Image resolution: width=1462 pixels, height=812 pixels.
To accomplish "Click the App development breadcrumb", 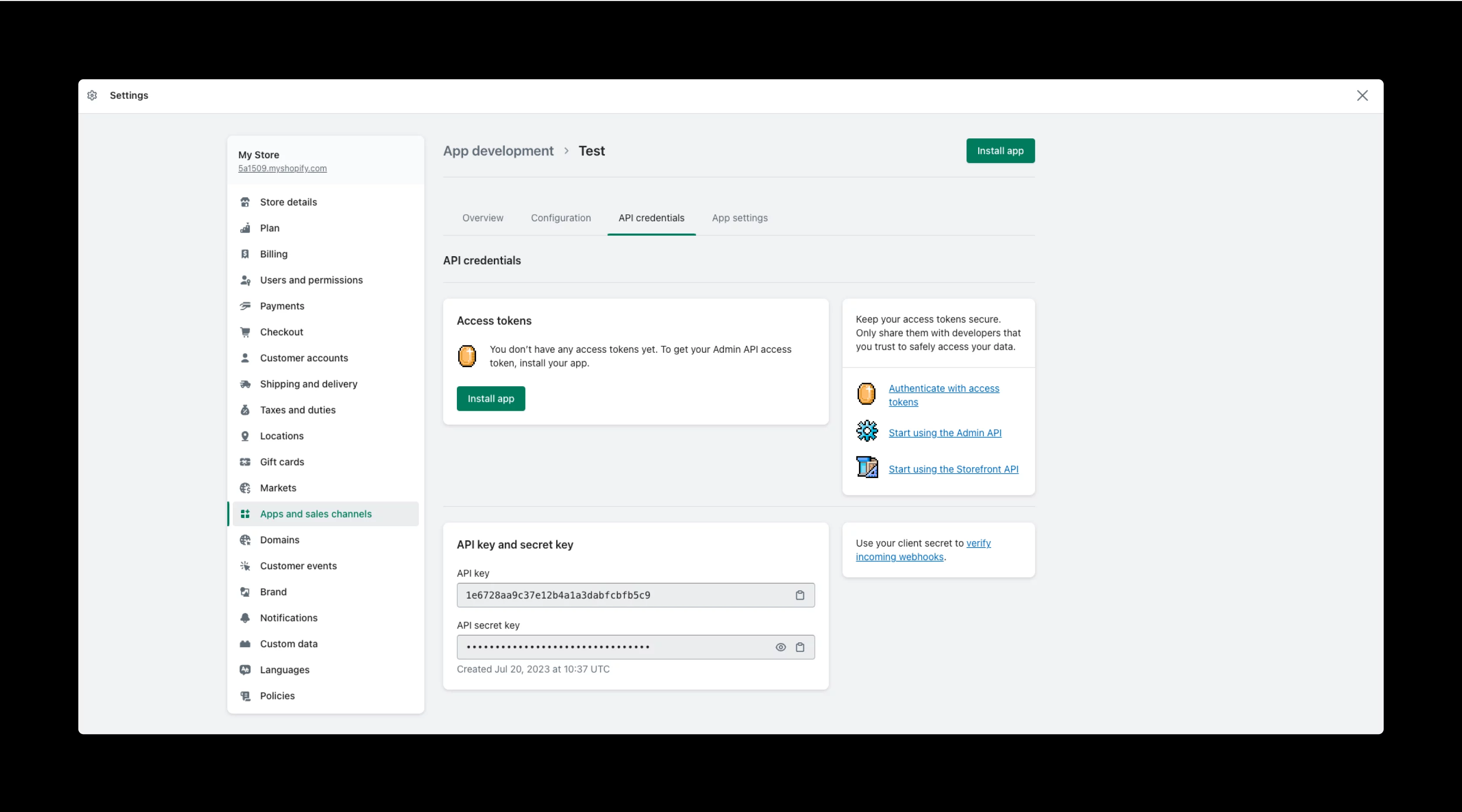I will coord(498,150).
